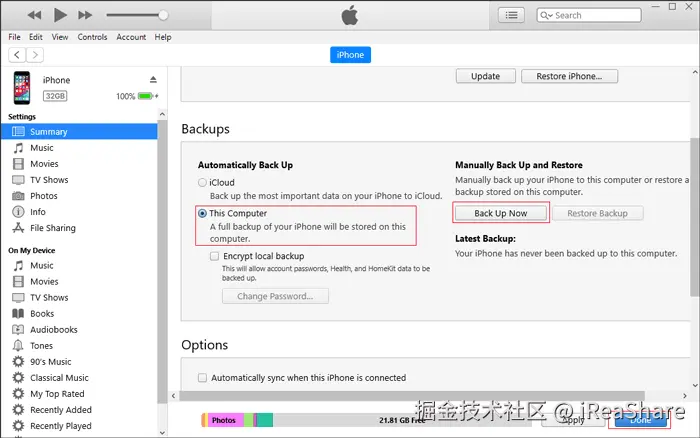Go forward with the right arrow button
Image resolution: width=700 pixels, height=438 pixels.
pyautogui.click(x=35, y=55)
